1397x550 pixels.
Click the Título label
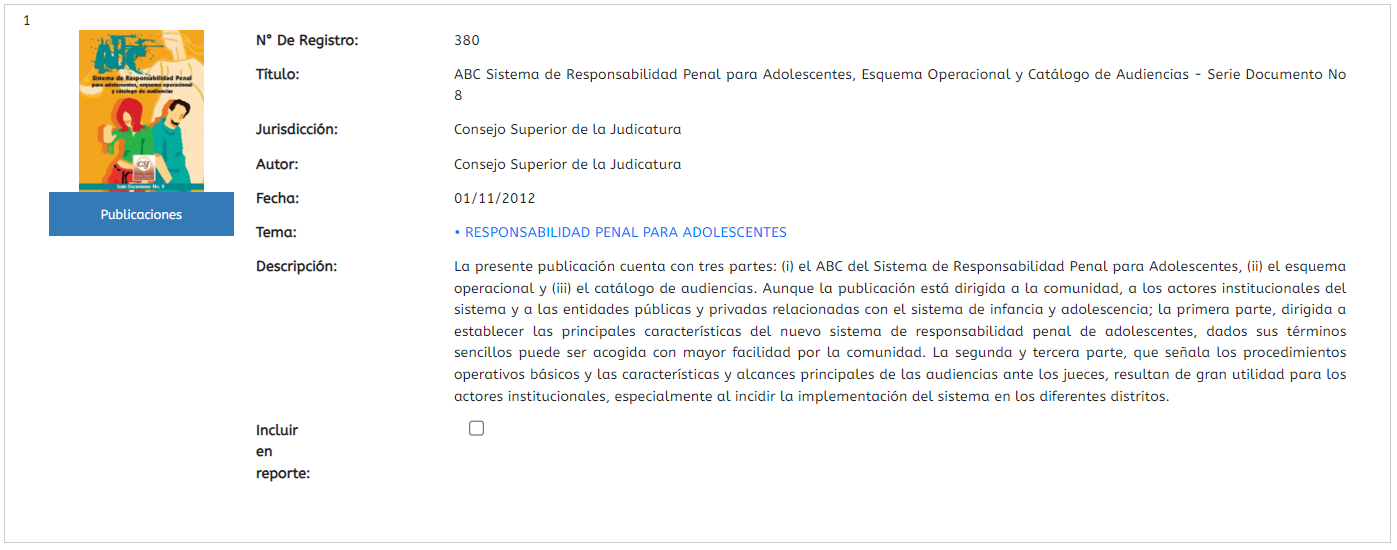coord(278,74)
